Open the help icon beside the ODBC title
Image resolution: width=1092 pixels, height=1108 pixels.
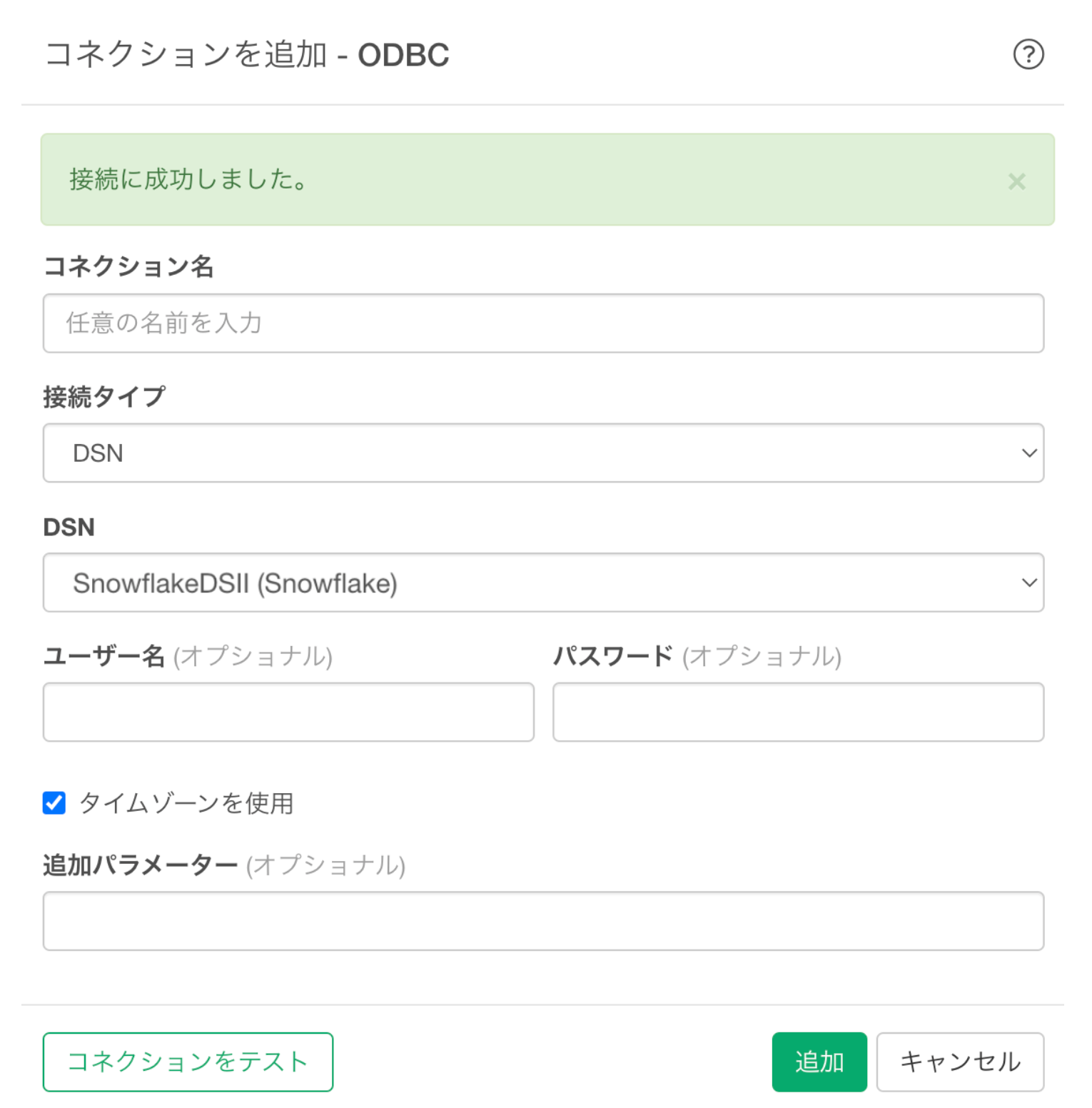tap(1028, 54)
